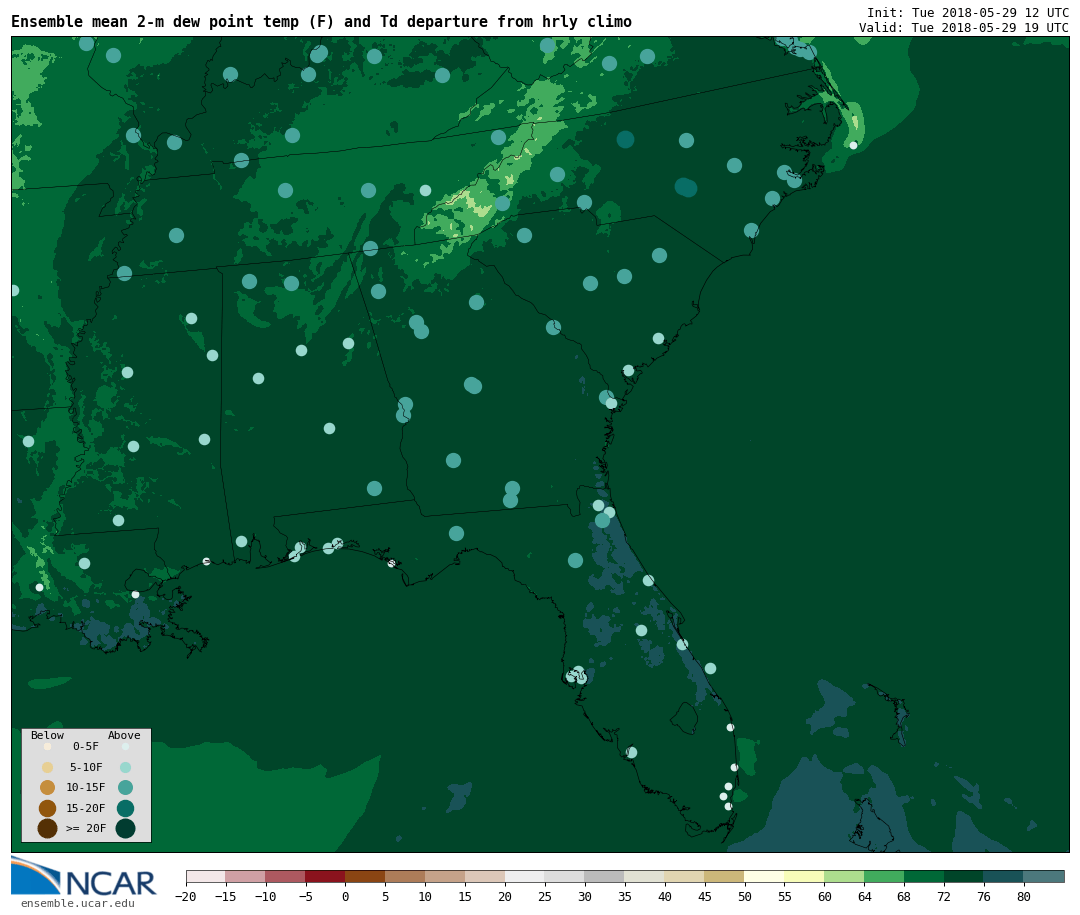Click the legend heading Below
Viewport: 1080px width, 915px height.
(x=48, y=735)
